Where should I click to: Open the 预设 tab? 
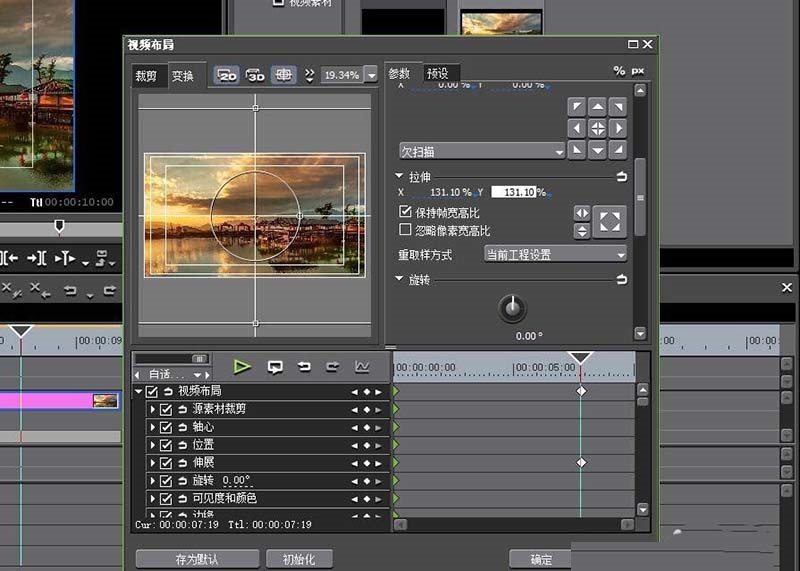pyautogui.click(x=438, y=74)
